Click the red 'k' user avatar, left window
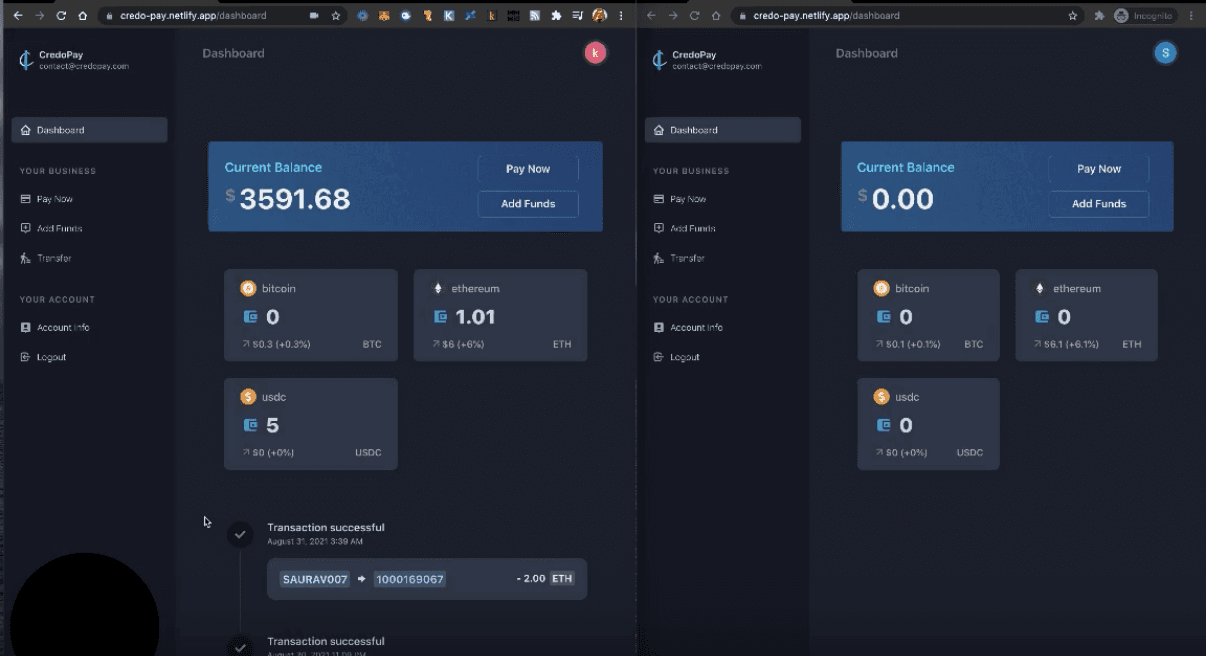1206x656 pixels. click(x=596, y=53)
